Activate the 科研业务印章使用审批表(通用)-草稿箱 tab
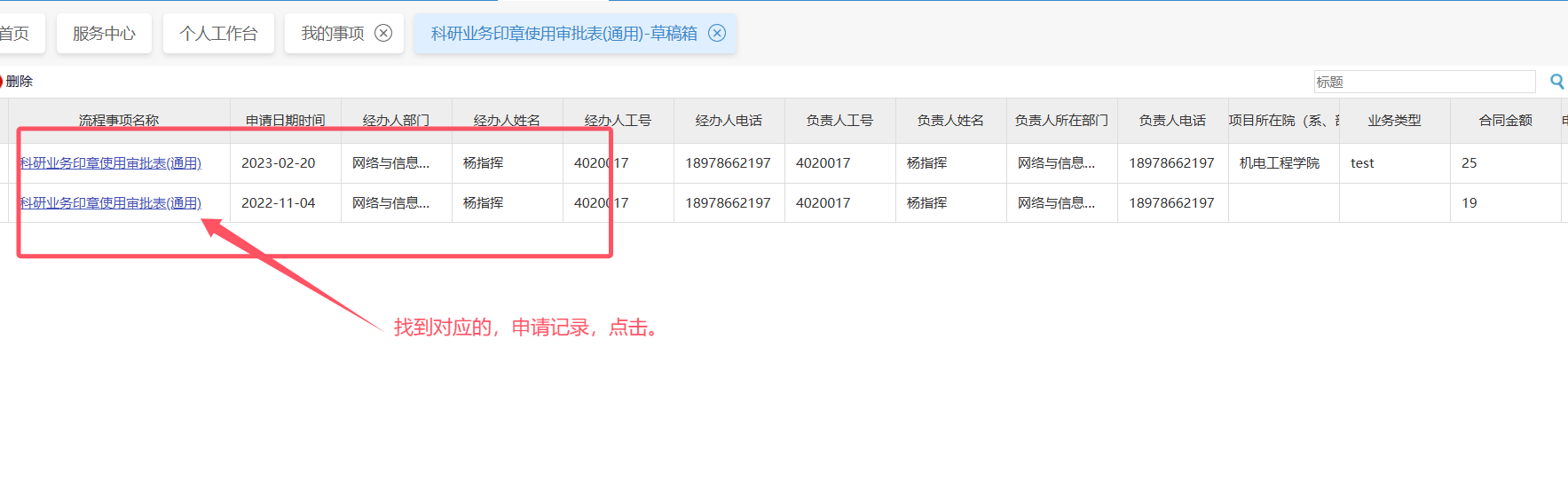Image resolution: width=1568 pixels, height=497 pixels. point(563,34)
